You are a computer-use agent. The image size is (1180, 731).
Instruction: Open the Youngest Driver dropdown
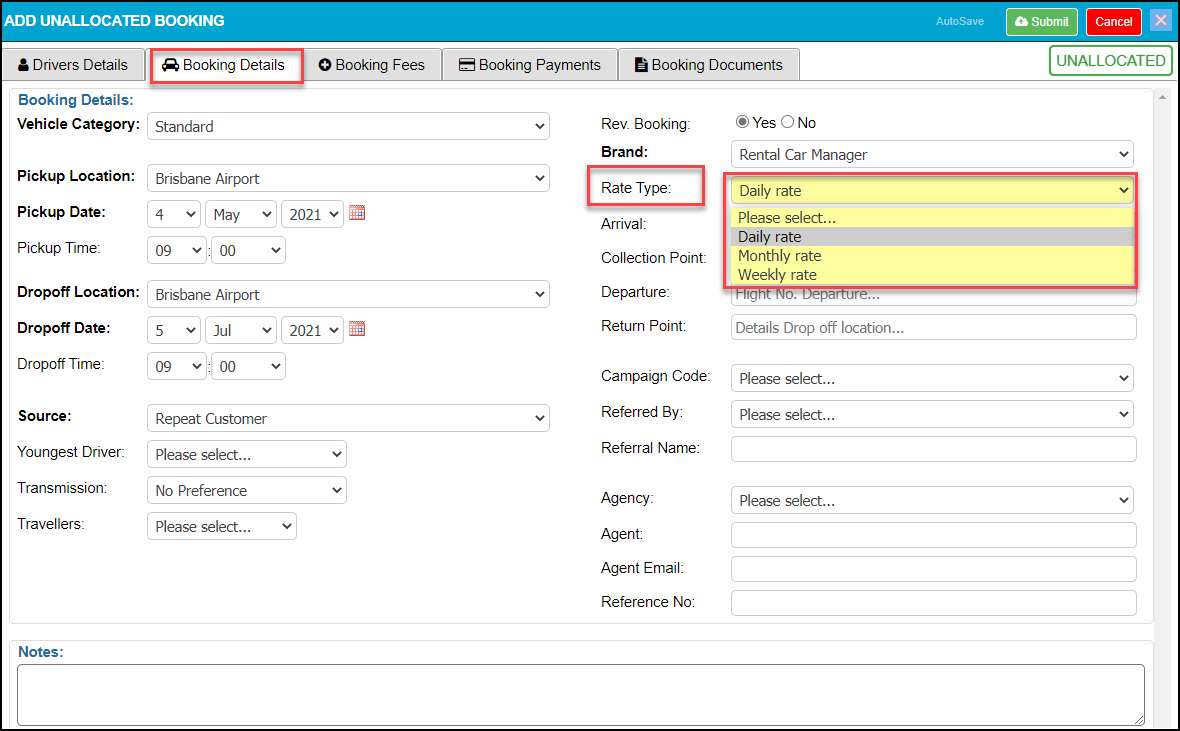[247, 455]
